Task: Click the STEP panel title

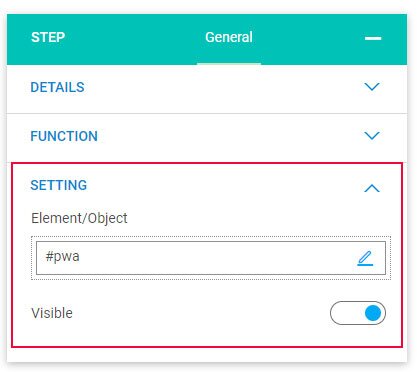Action: 48,37
